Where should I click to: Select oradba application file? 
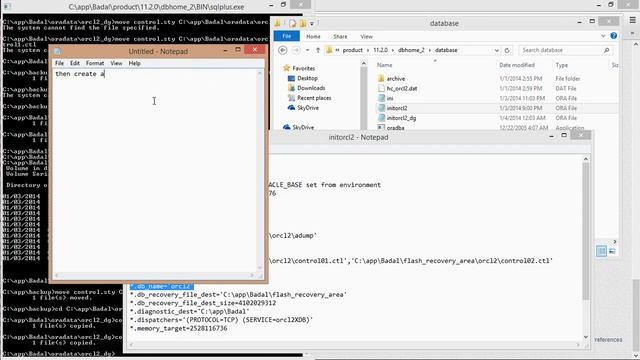coord(395,128)
